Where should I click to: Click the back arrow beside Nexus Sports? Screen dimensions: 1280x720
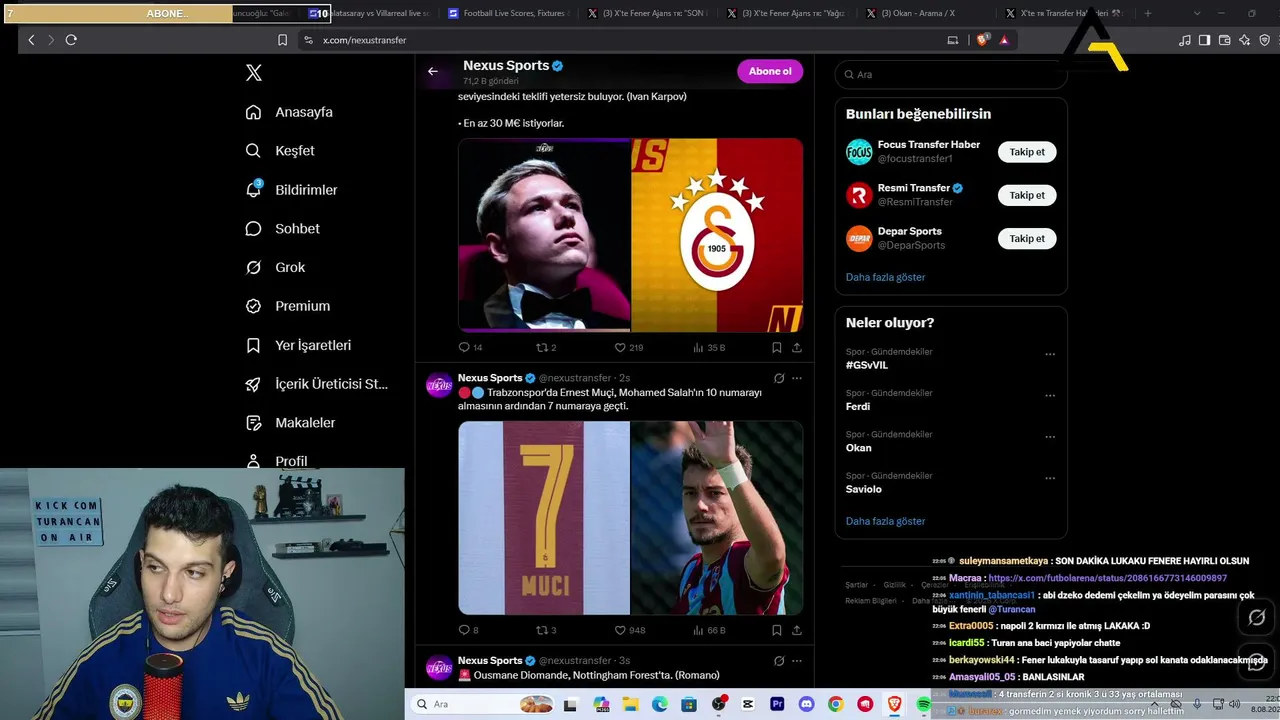pyautogui.click(x=433, y=71)
